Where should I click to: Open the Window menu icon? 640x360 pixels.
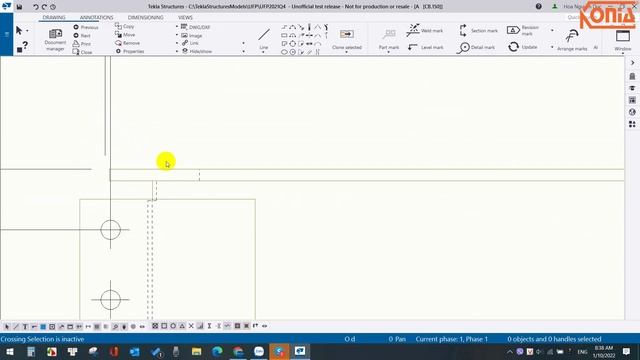(623, 36)
